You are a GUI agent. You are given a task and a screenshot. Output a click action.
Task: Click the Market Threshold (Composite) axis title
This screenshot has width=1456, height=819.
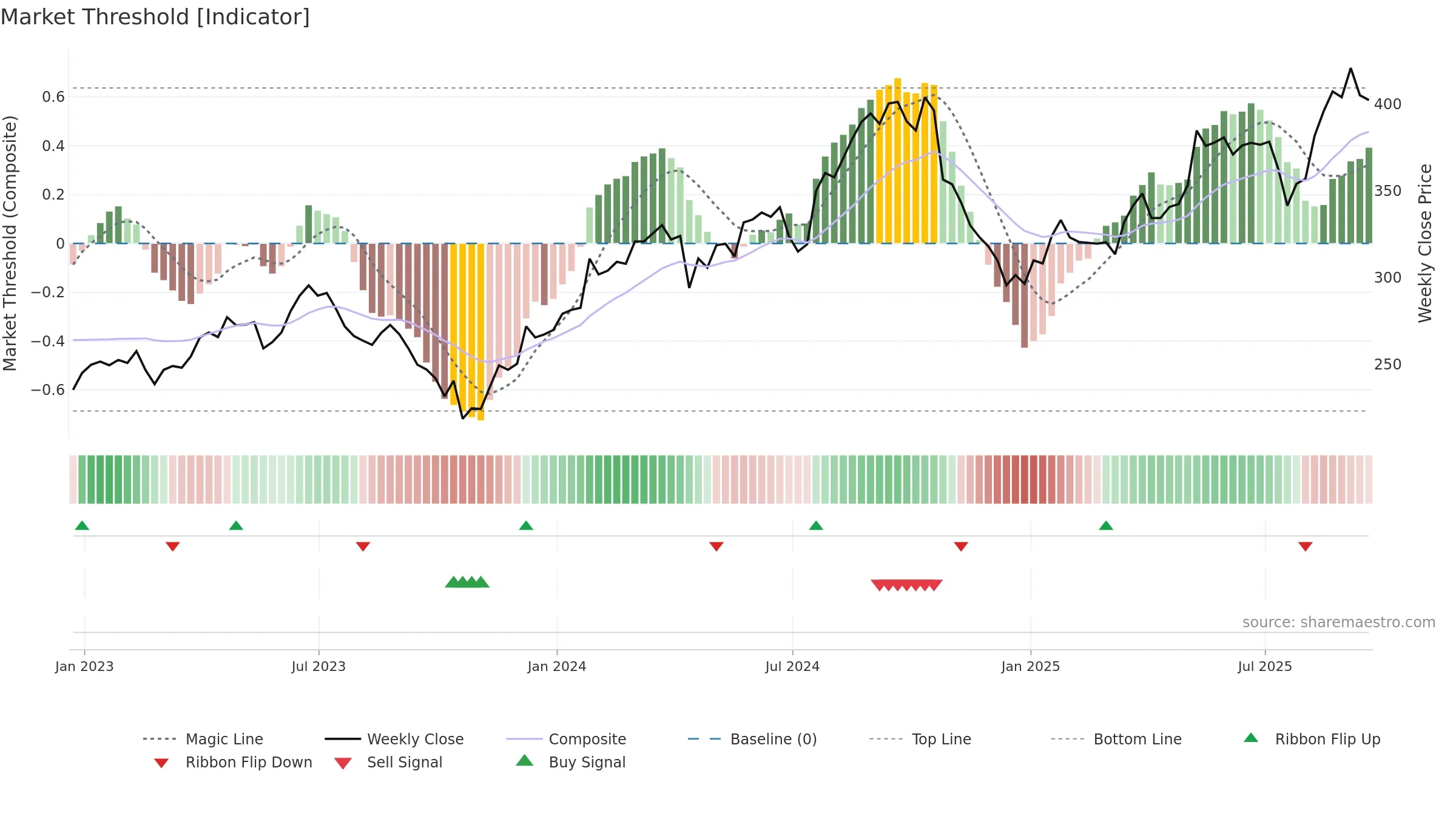coord(10,243)
